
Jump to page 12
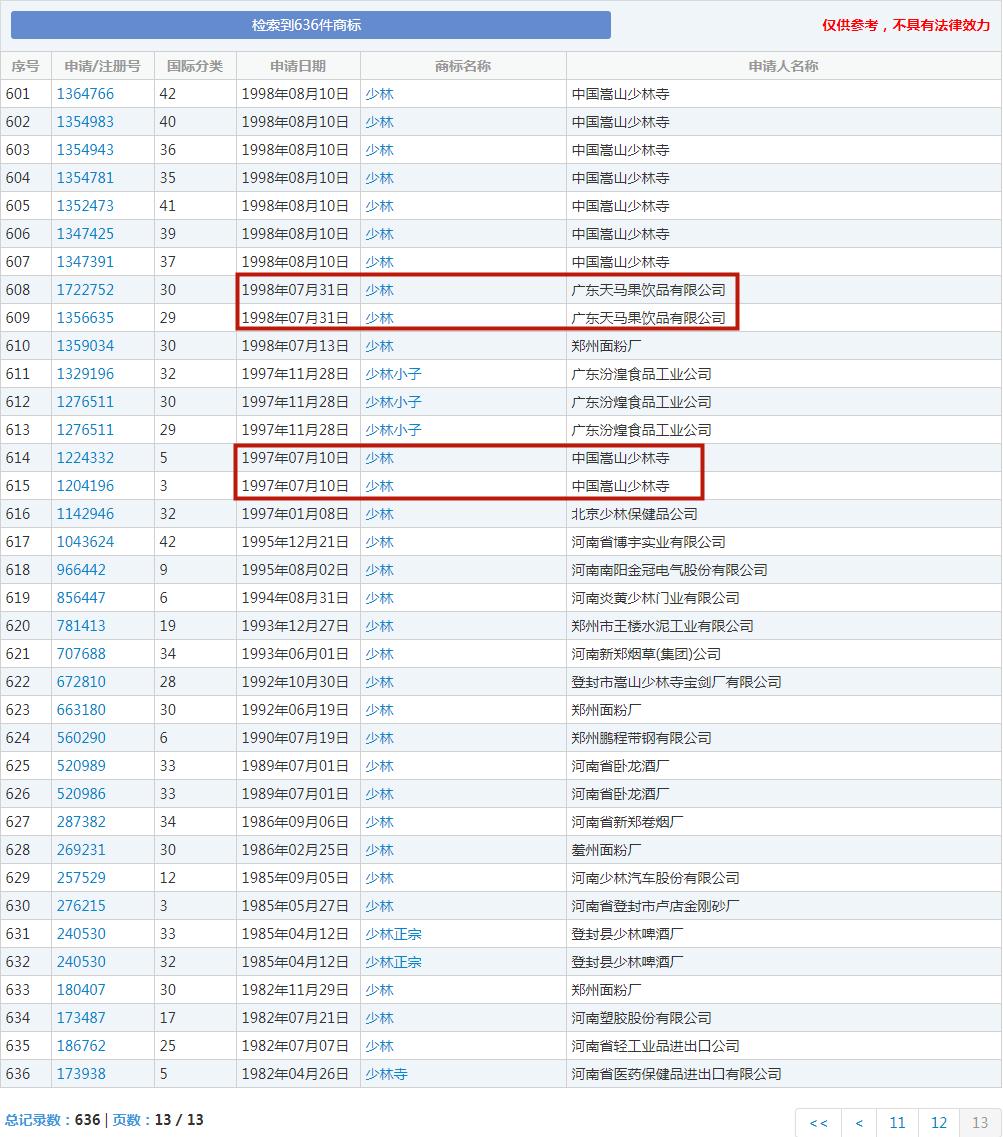tap(938, 1122)
